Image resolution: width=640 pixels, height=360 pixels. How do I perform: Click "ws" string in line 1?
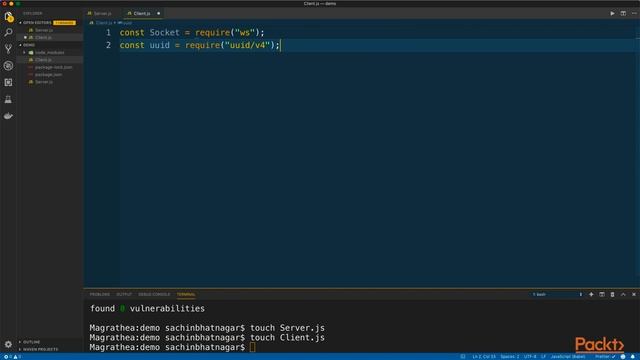point(244,32)
